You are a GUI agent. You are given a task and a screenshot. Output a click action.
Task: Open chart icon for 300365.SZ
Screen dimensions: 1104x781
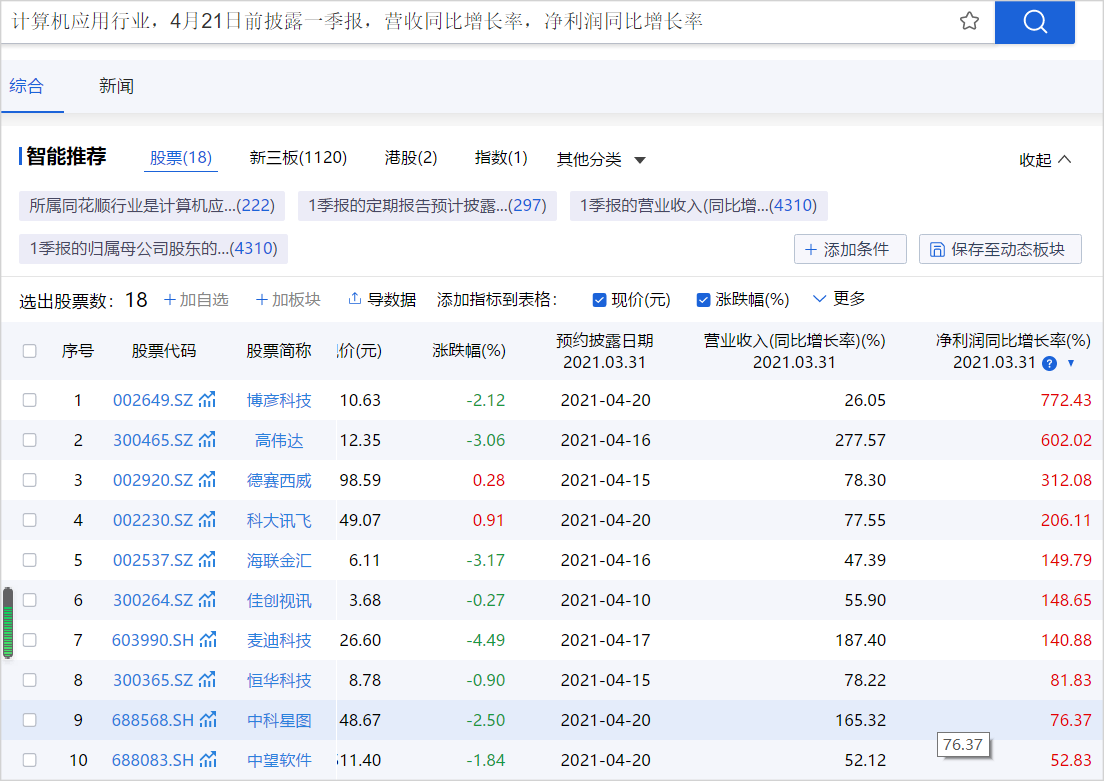tap(207, 680)
